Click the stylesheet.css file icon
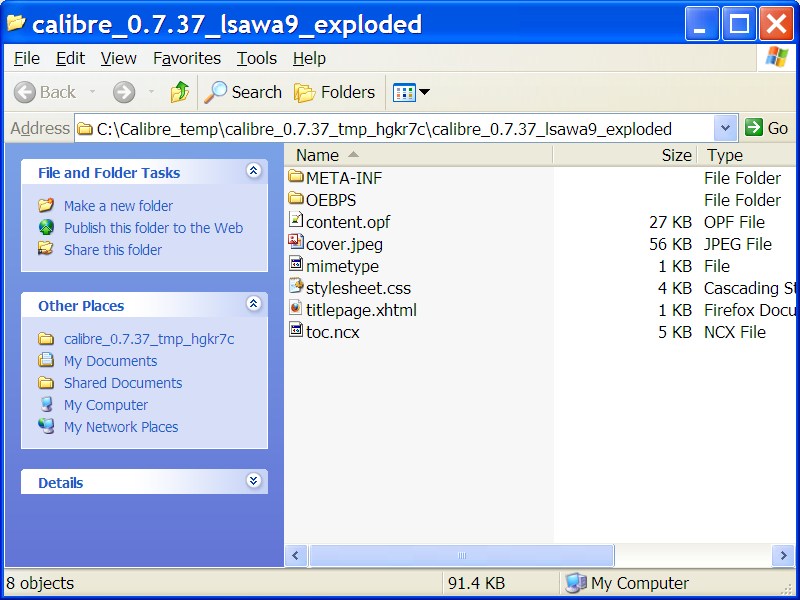Image resolution: width=800 pixels, height=600 pixels. [x=296, y=286]
